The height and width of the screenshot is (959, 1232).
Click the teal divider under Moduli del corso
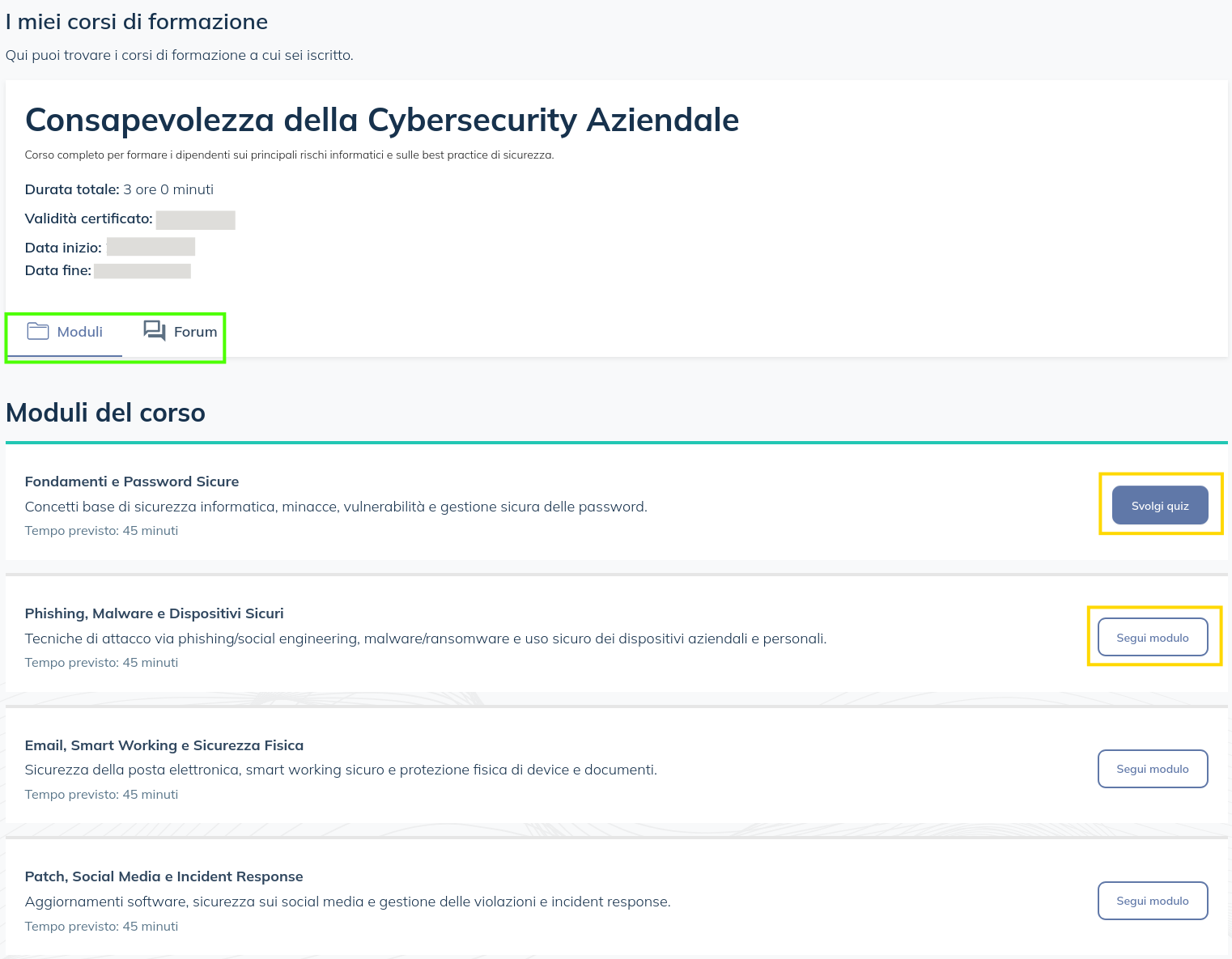coord(615,443)
